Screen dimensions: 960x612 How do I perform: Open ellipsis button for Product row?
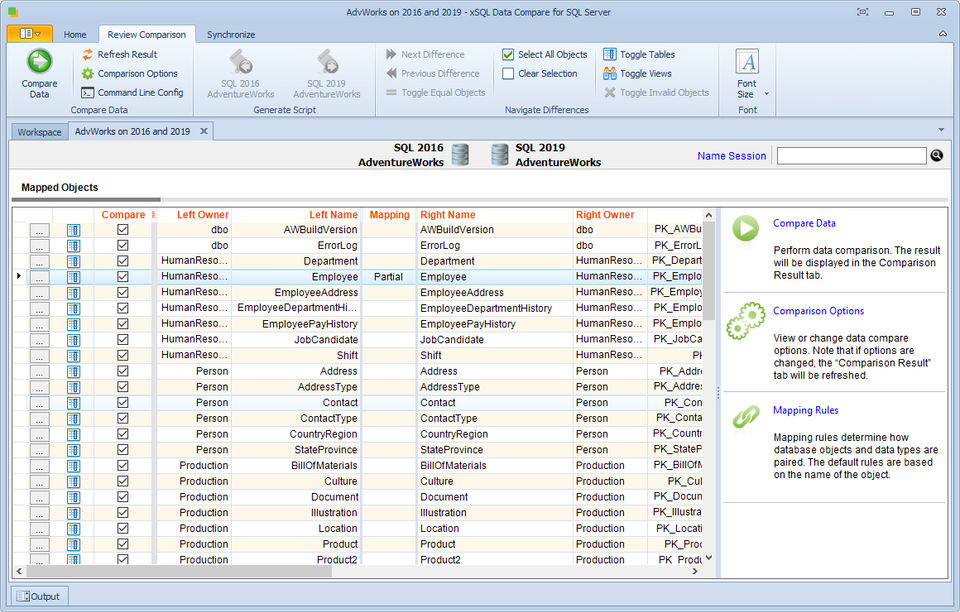point(40,545)
